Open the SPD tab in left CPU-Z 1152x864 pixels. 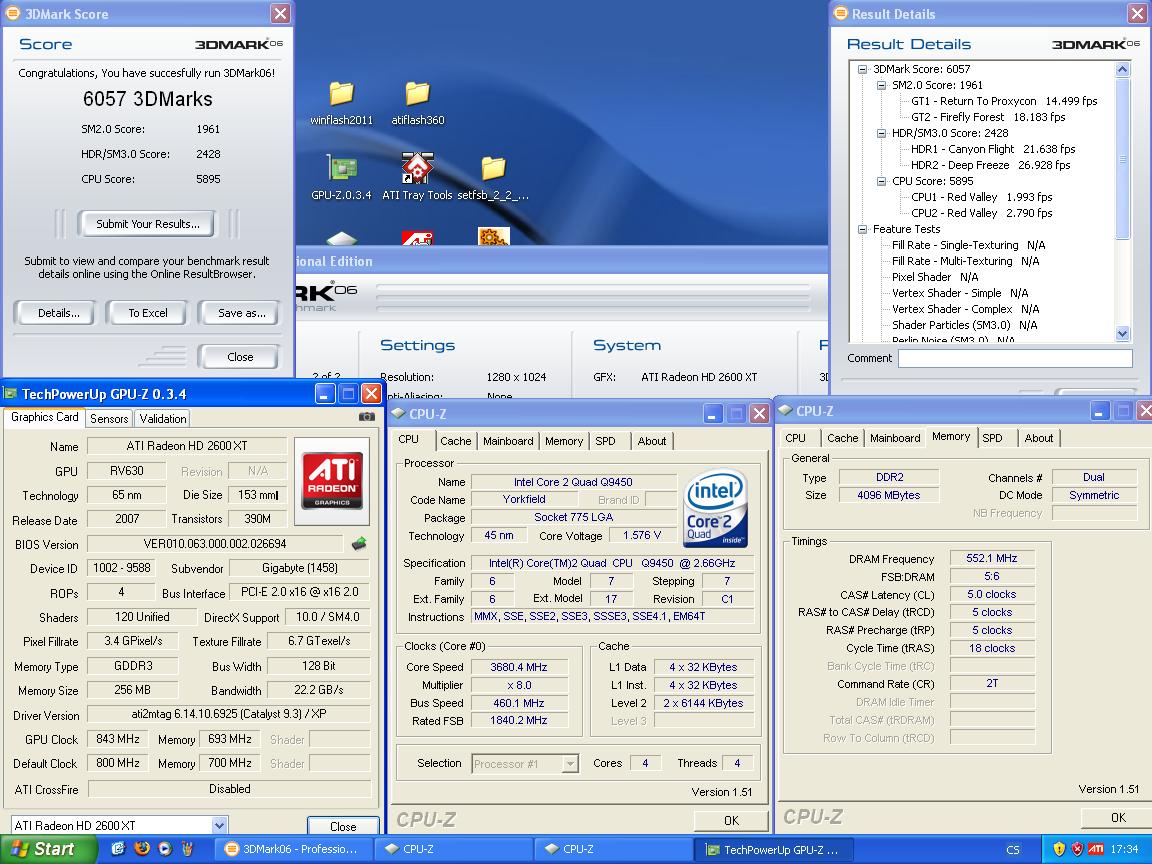tap(605, 441)
